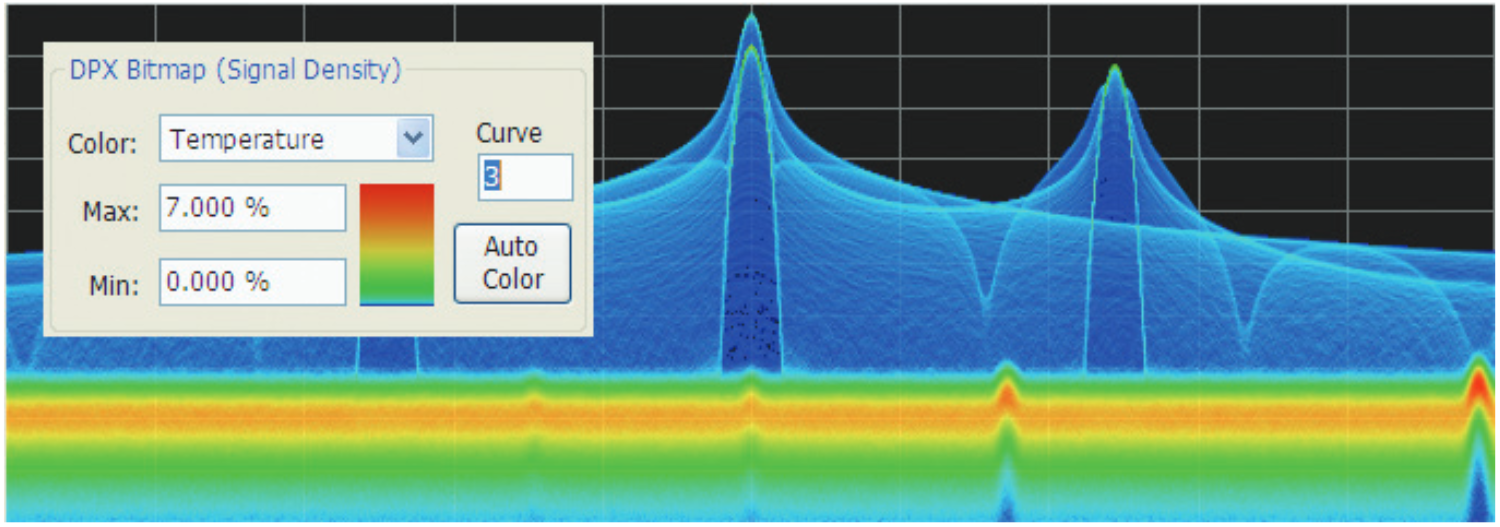The image size is (1500, 527).
Task: Click the Max 7.000 % input field
Action: point(252,209)
